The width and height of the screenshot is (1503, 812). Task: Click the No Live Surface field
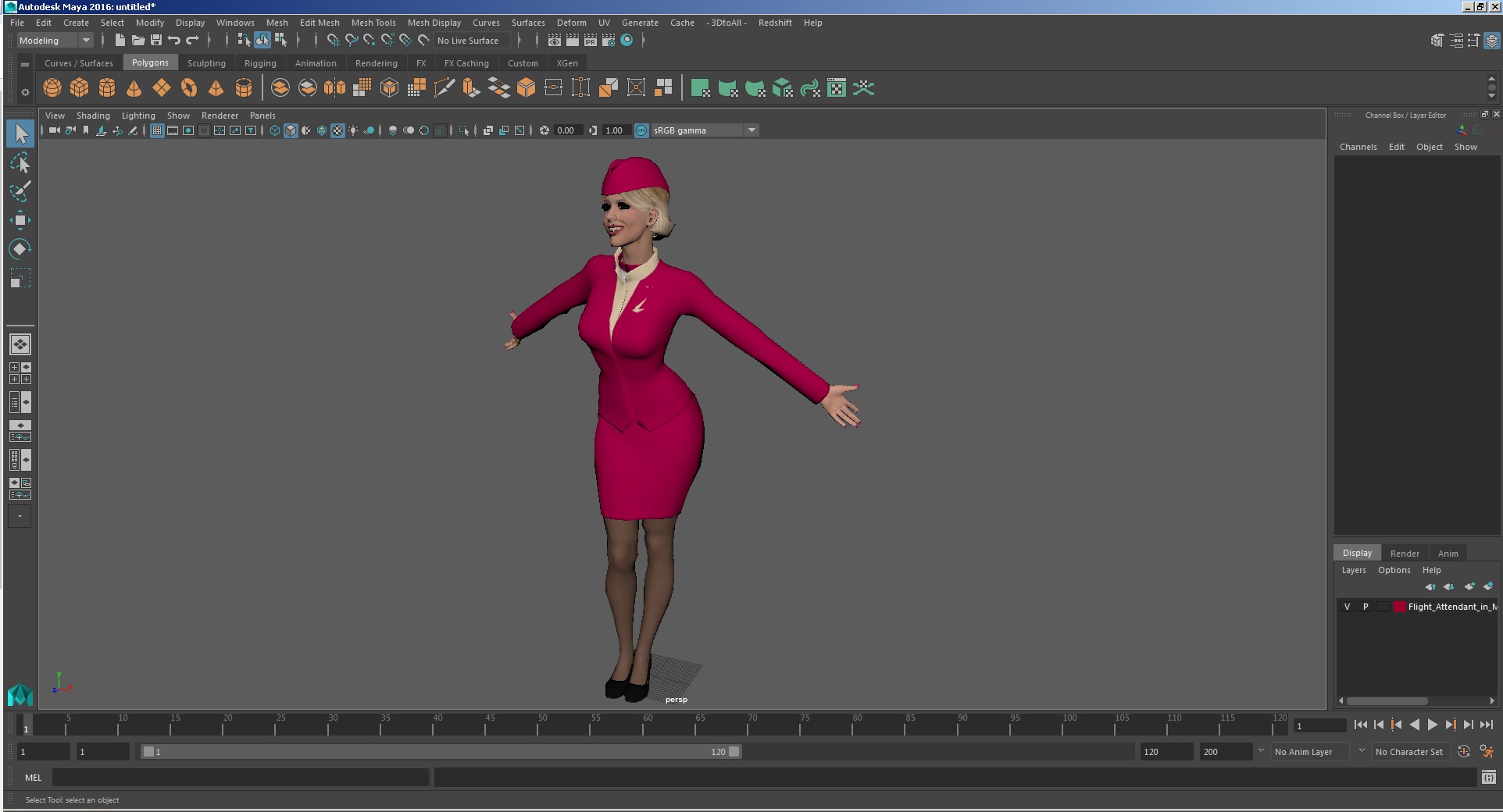pyautogui.click(x=472, y=41)
